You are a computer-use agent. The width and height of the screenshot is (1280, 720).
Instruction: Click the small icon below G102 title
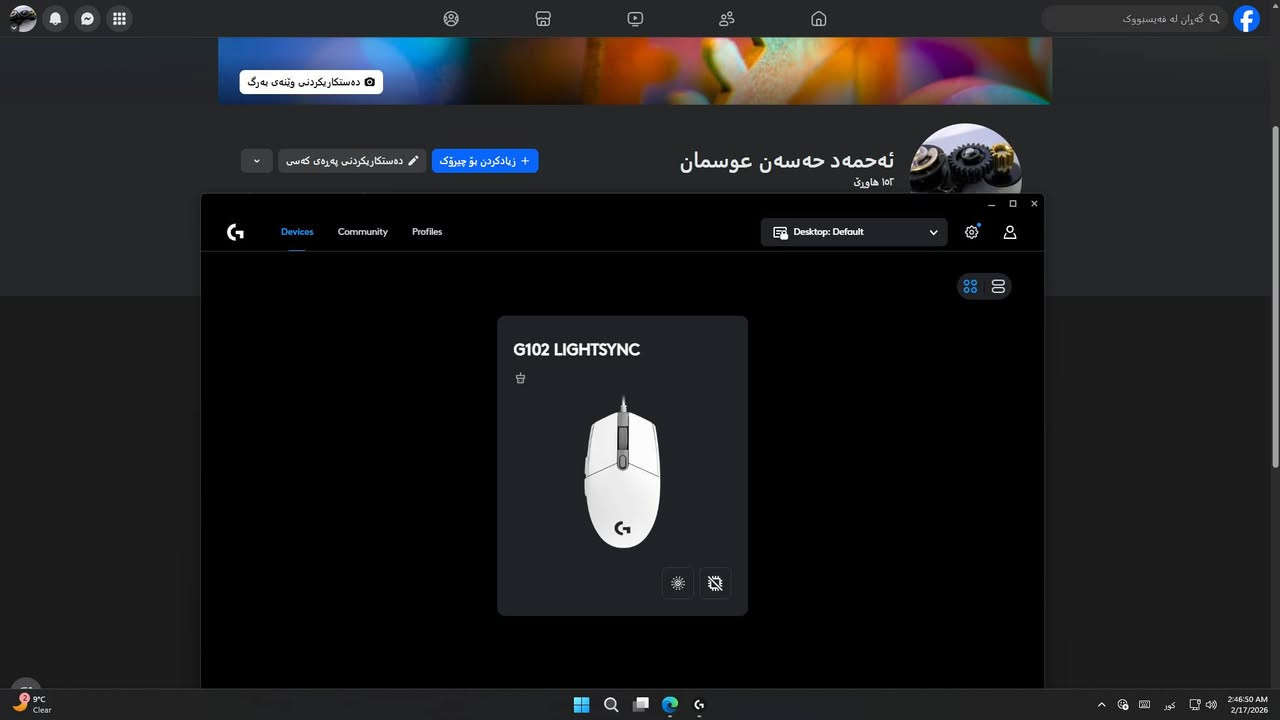tap(520, 378)
